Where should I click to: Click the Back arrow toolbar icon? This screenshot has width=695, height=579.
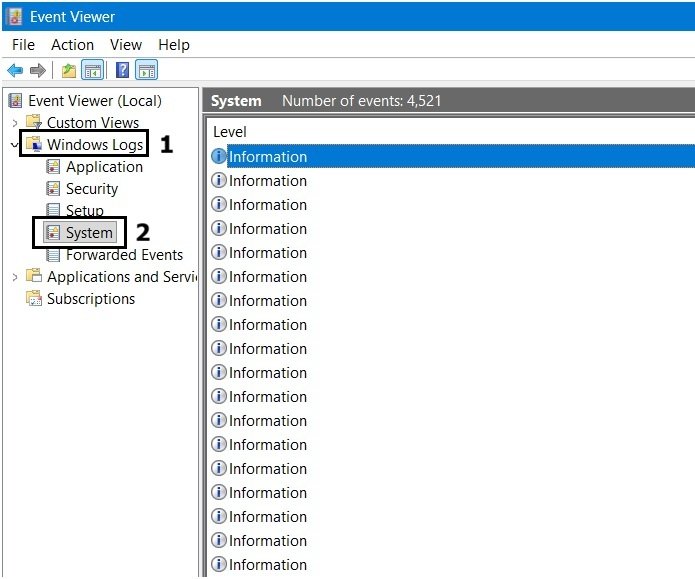click(16, 70)
